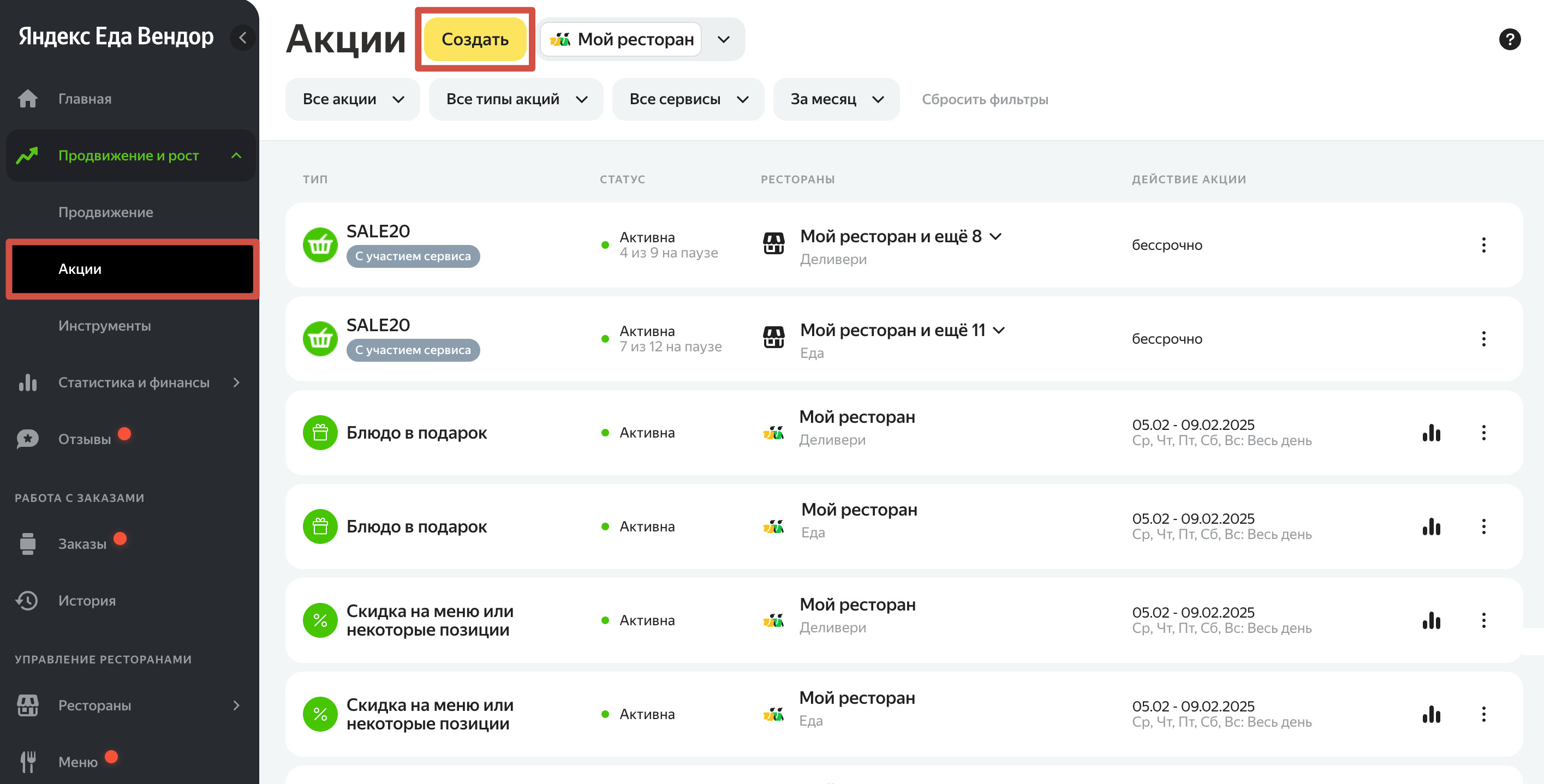Open the Все акции filter dropdown
The width and height of the screenshot is (1544, 784).
[x=353, y=99]
